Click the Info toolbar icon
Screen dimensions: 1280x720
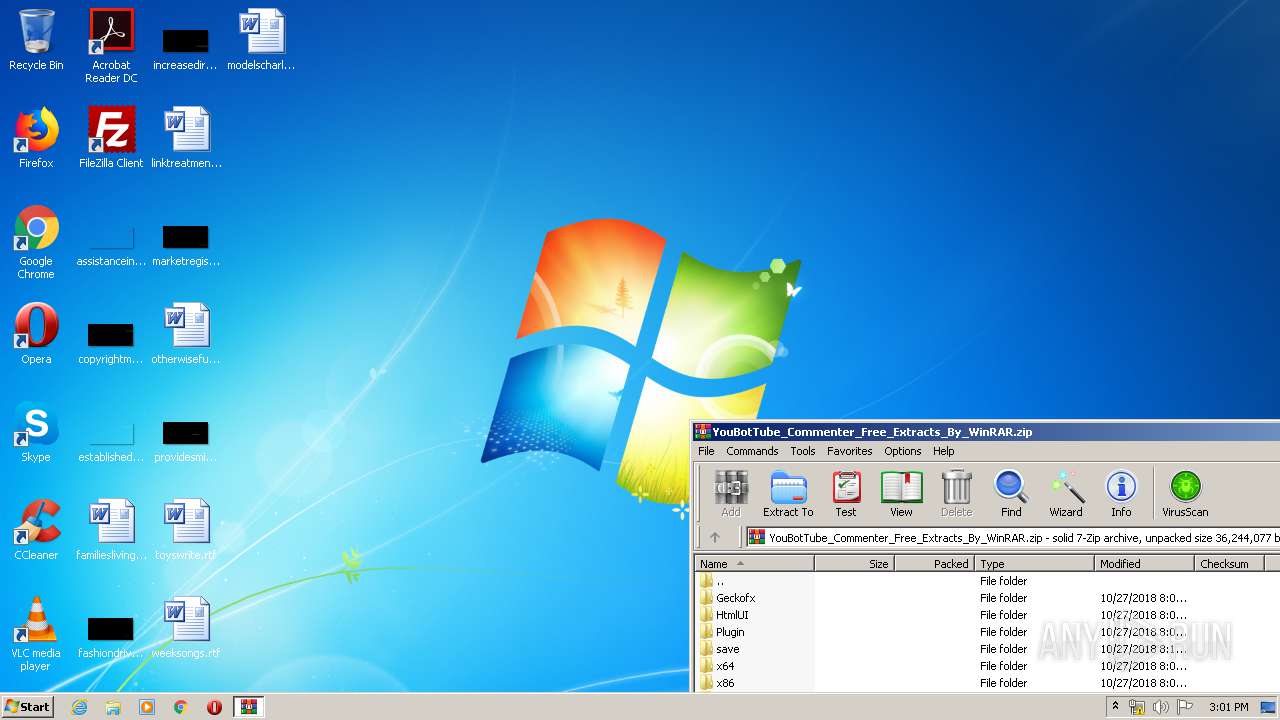(x=1121, y=495)
